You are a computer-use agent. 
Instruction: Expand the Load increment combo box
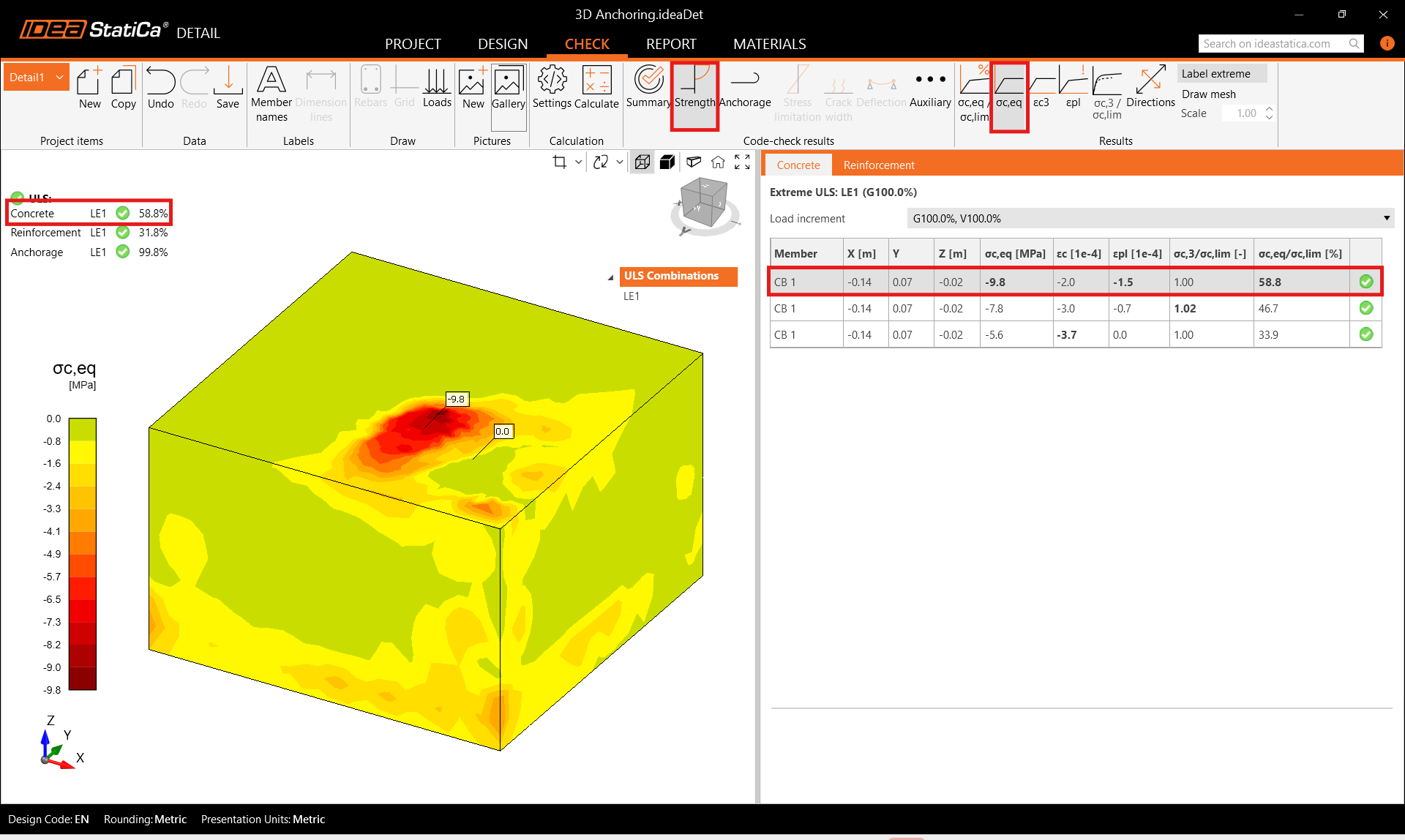pos(1385,218)
